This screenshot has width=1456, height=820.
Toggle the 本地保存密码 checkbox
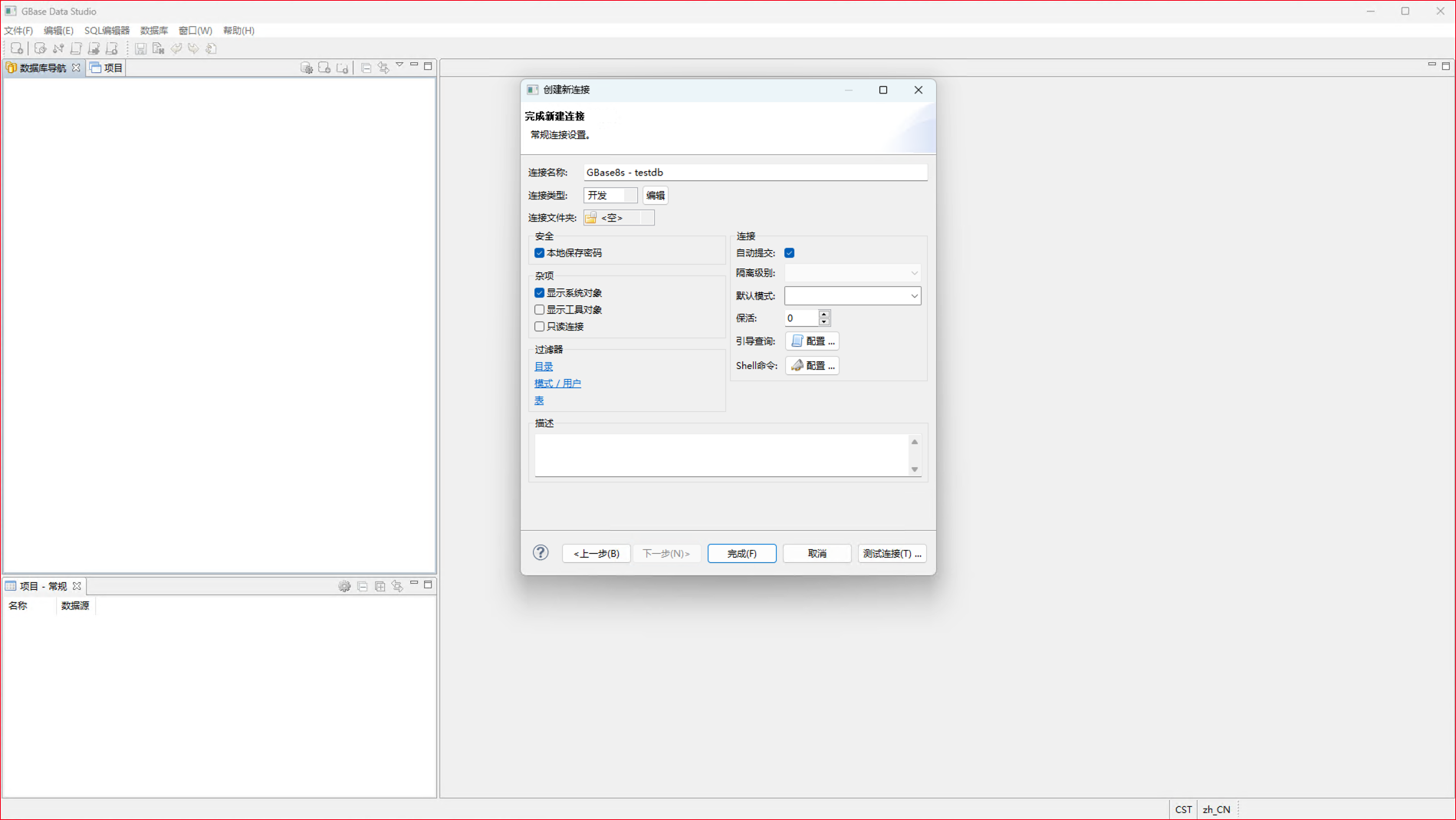(x=540, y=253)
